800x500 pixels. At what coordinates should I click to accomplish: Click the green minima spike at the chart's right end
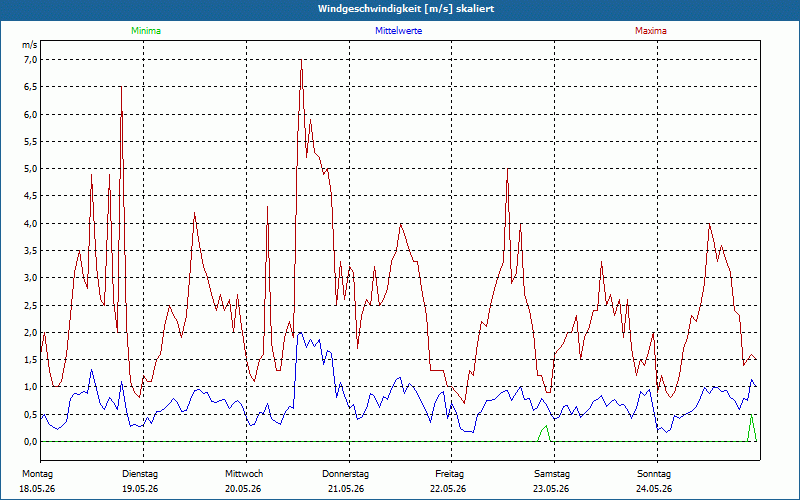[752, 428]
